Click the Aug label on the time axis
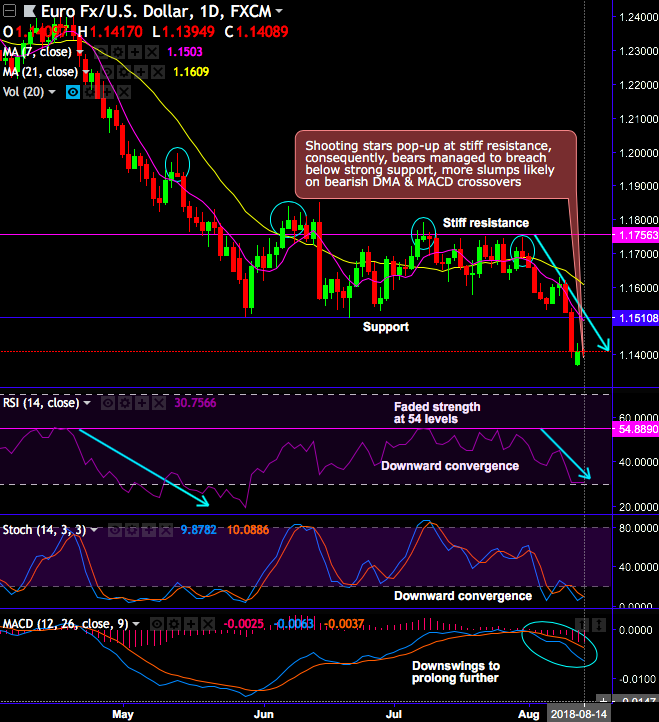Image resolution: width=659 pixels, height=722 pixels. click(x=529, y=714)
